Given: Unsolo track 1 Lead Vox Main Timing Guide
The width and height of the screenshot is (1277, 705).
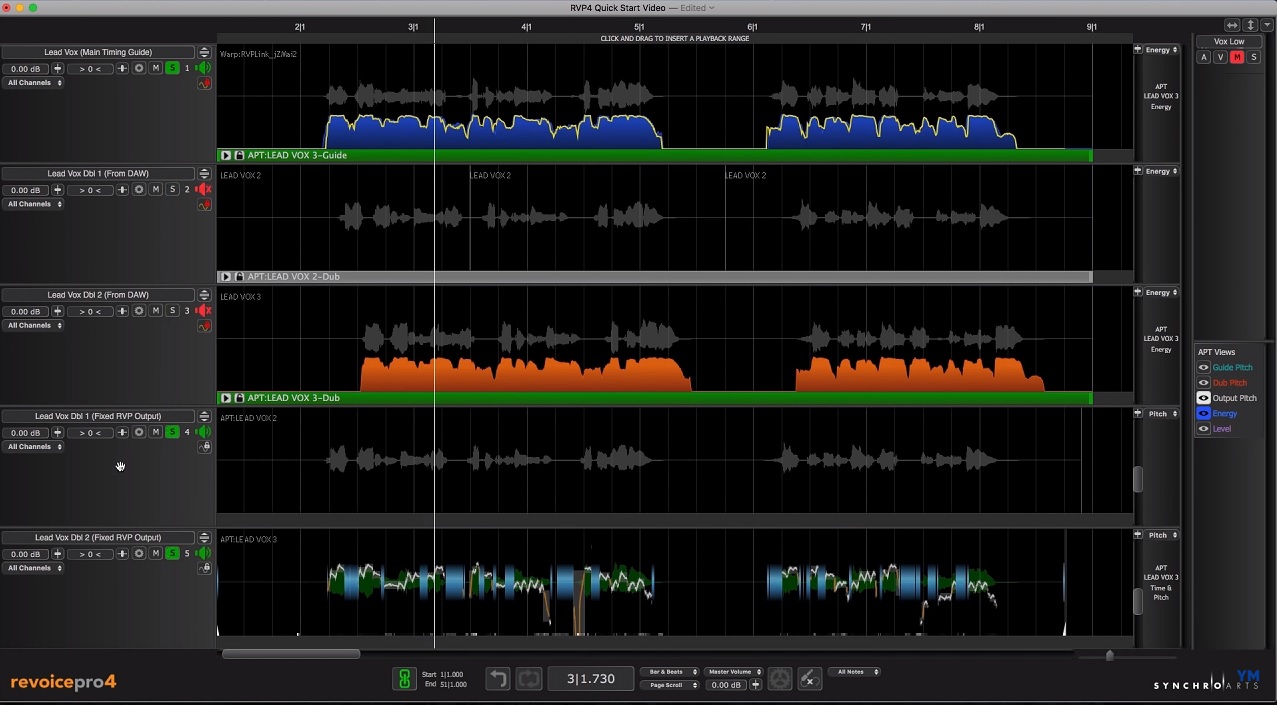Looking at the screenshot, I should coord(172,68).
